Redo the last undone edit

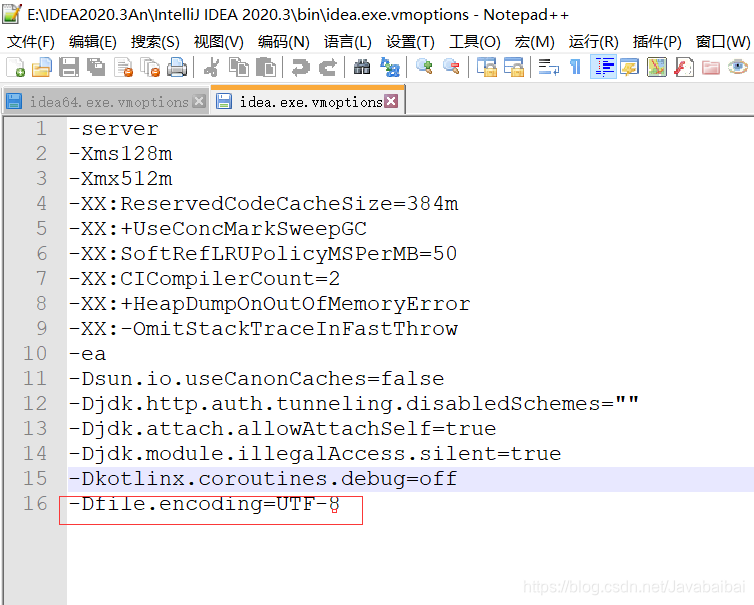tap(328, 67)
